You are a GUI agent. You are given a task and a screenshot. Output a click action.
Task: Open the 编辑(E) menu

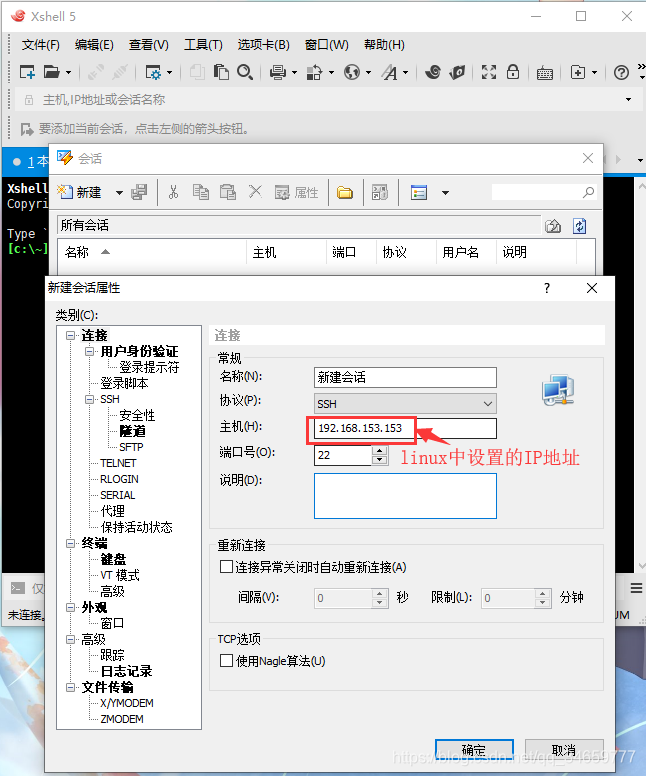click(94, 45)
